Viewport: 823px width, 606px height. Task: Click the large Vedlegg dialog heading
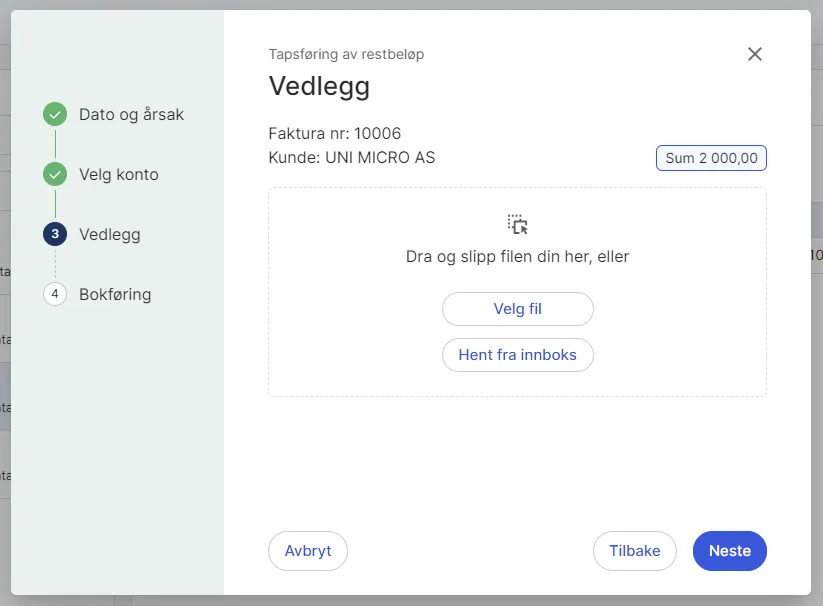pyautogui.click(x=319, y=86)
